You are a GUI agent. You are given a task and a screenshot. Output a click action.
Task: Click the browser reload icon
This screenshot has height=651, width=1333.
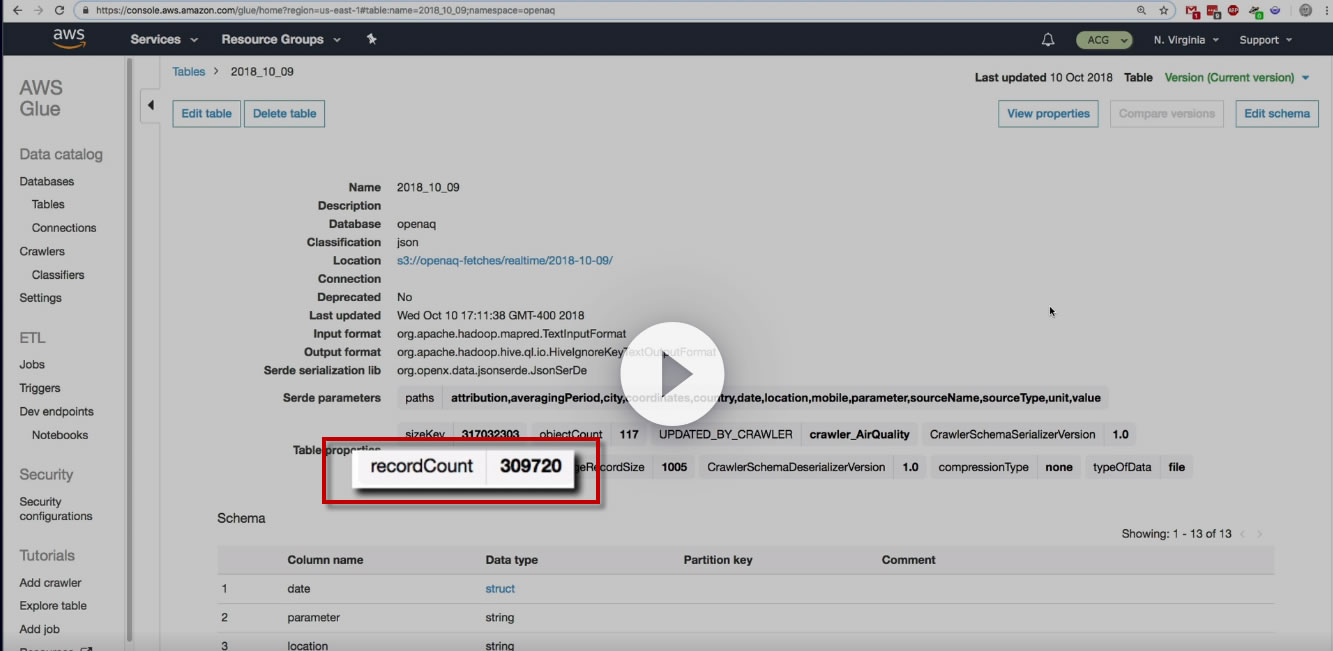(59, 10)
